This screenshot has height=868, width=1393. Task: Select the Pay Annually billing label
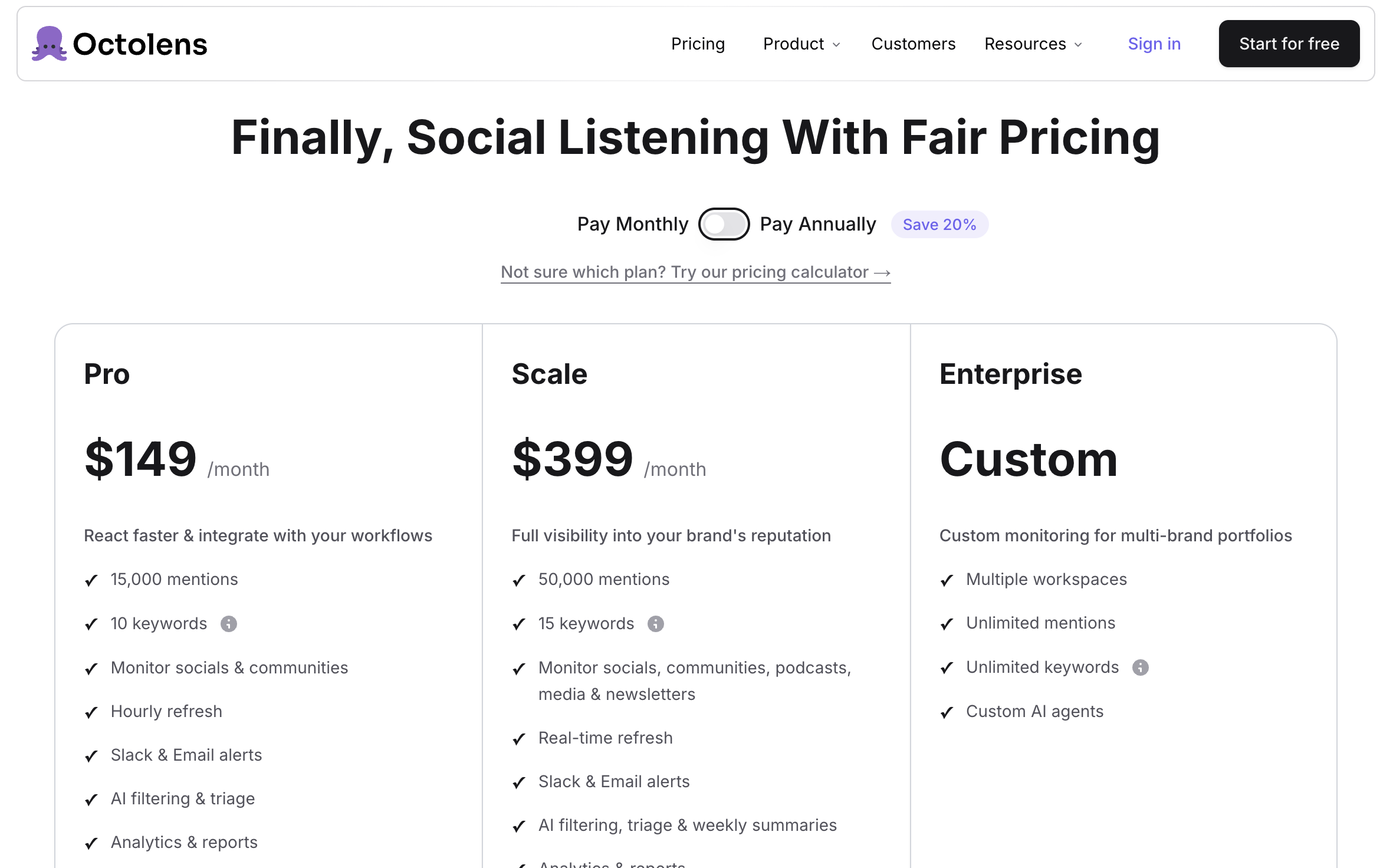click(x=817, y=224)
